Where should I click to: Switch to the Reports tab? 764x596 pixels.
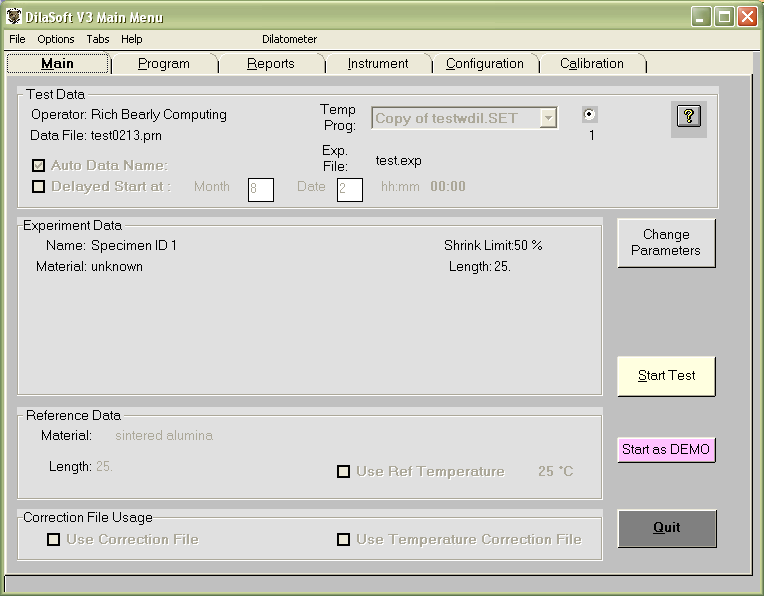coord(270,63)
